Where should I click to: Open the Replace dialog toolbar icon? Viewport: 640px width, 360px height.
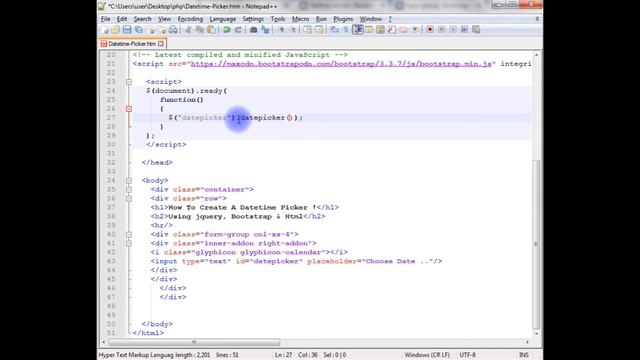tap(265, 29)
